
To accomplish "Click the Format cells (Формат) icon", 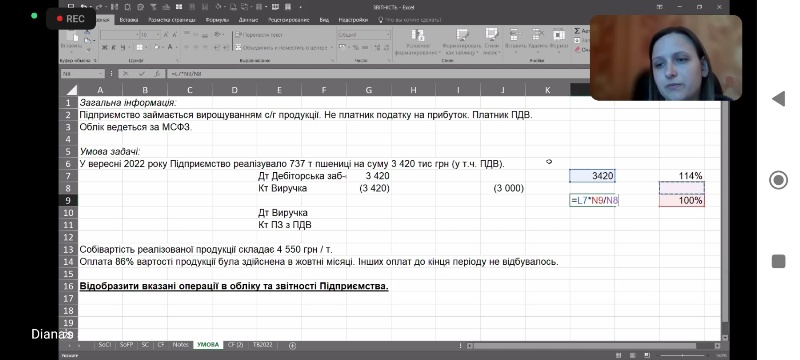I will [559, 35].
